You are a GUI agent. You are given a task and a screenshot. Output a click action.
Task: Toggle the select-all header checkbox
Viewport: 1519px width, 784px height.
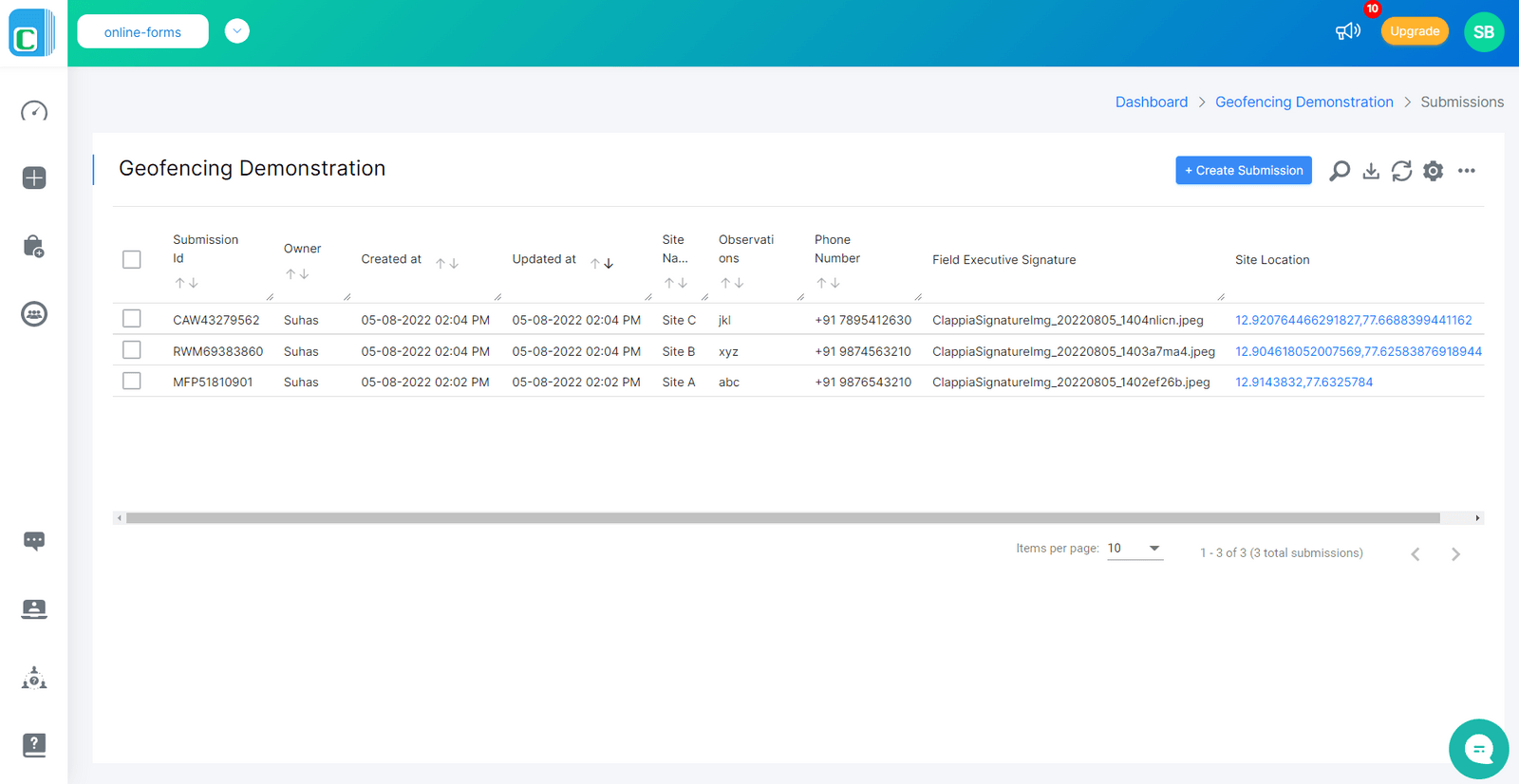tap(132, 259)
